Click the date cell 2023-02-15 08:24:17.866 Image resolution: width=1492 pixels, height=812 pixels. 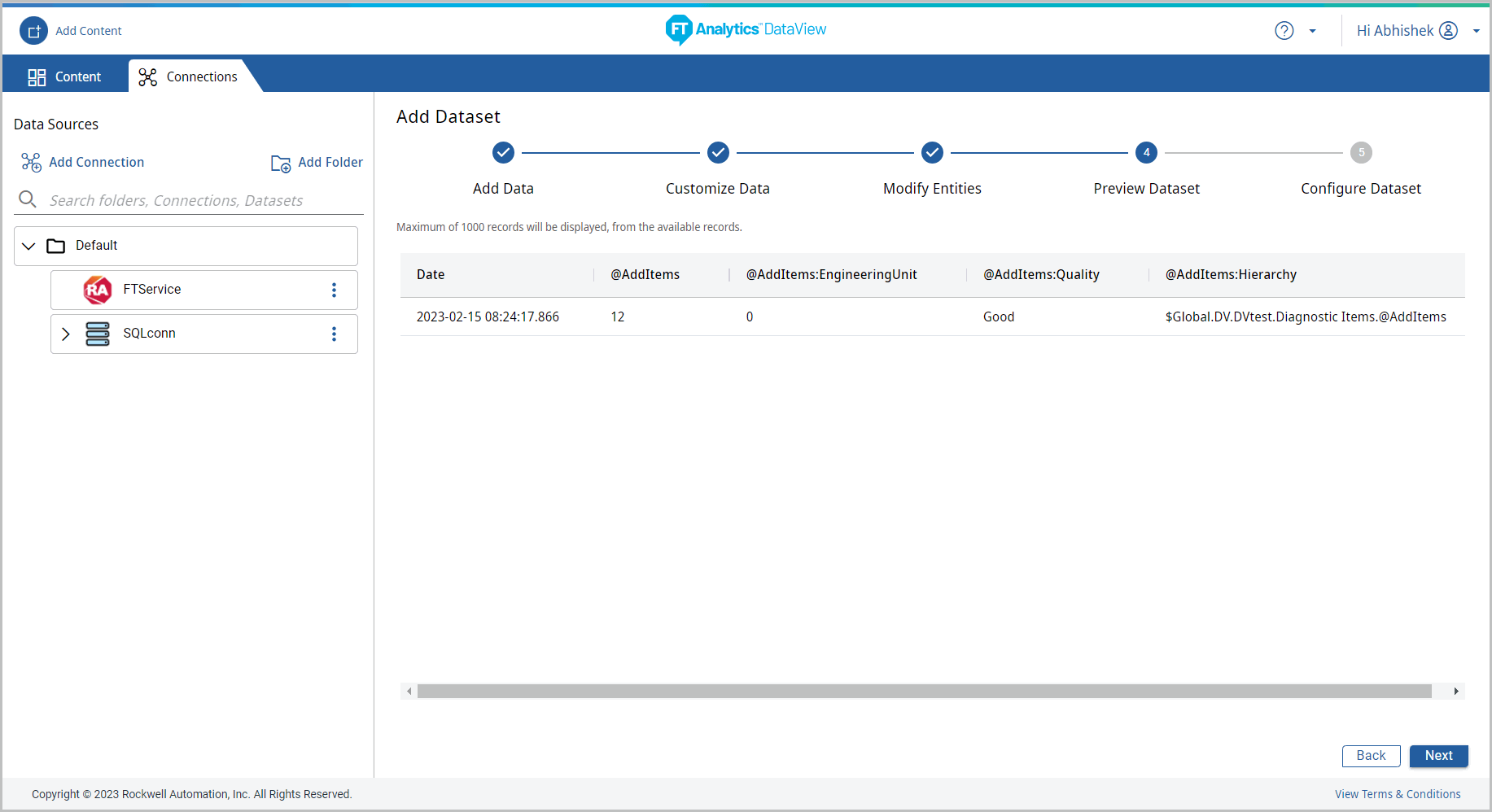coord(488,317)
